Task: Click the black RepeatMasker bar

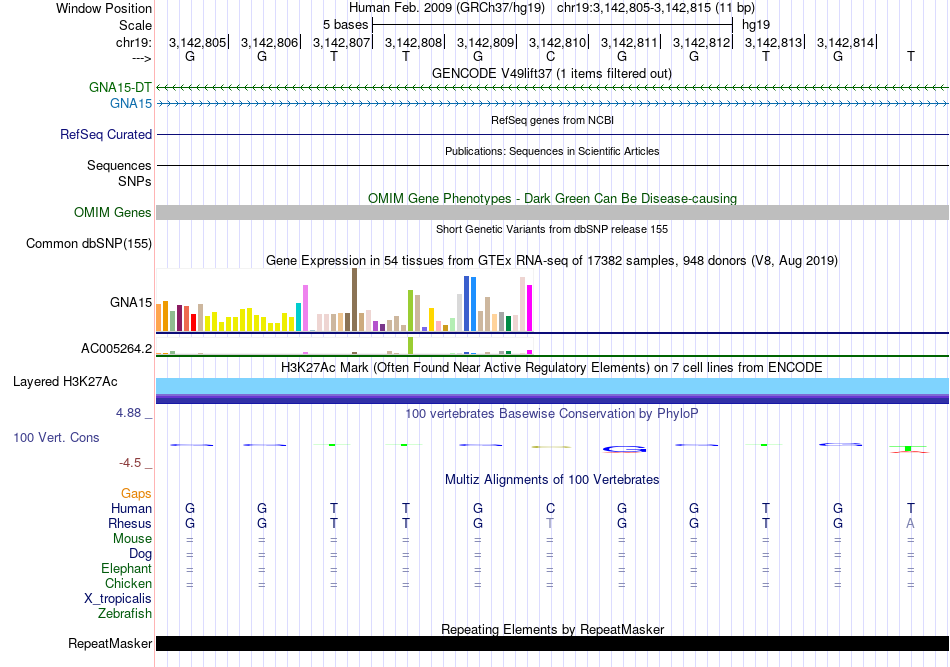Action: [x=553, y=643]
